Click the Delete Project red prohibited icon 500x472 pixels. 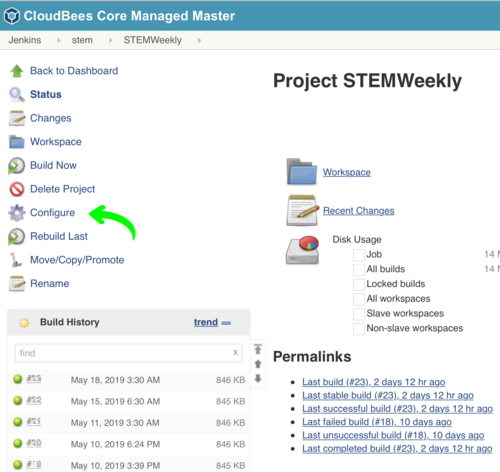coord(17,189)
